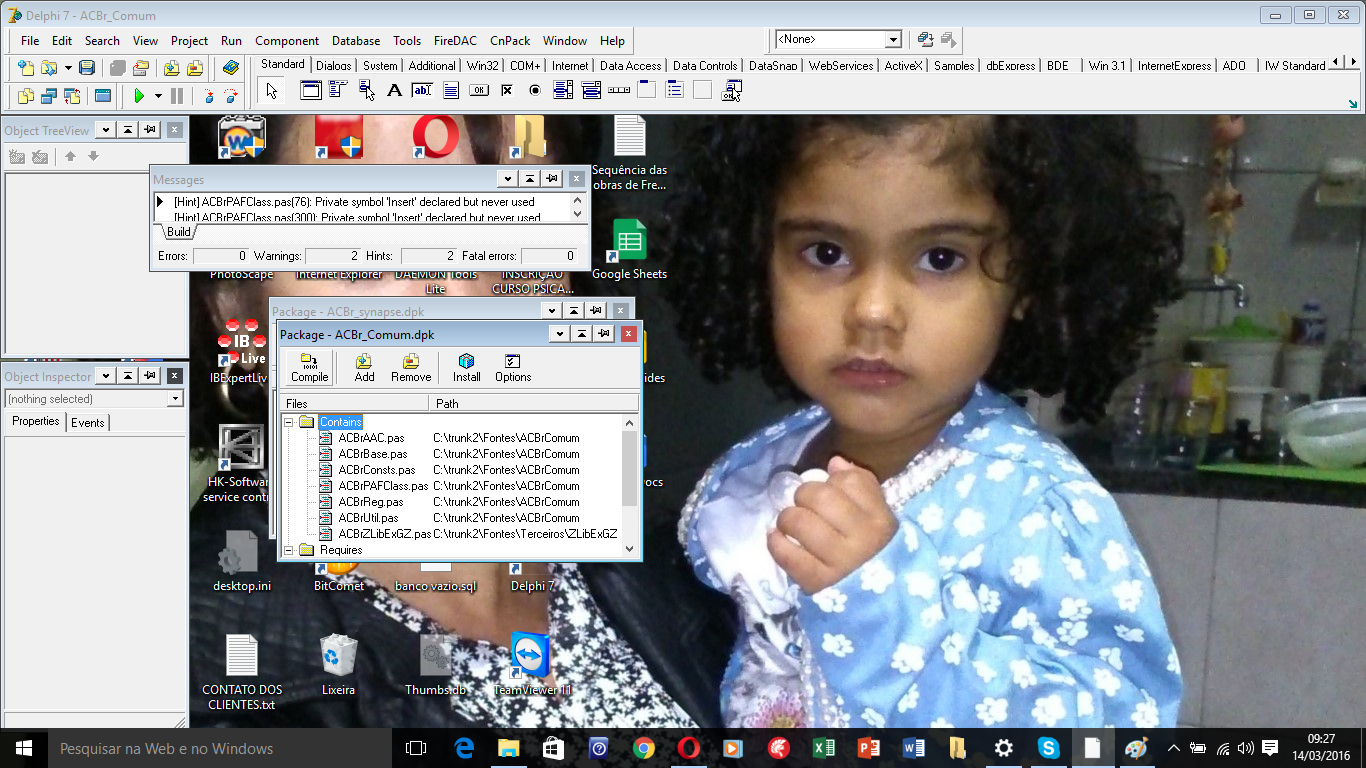Select the arrow pointer in component palette
Image resolution: width=1366 pixels, height=768 pixels.
272,91
